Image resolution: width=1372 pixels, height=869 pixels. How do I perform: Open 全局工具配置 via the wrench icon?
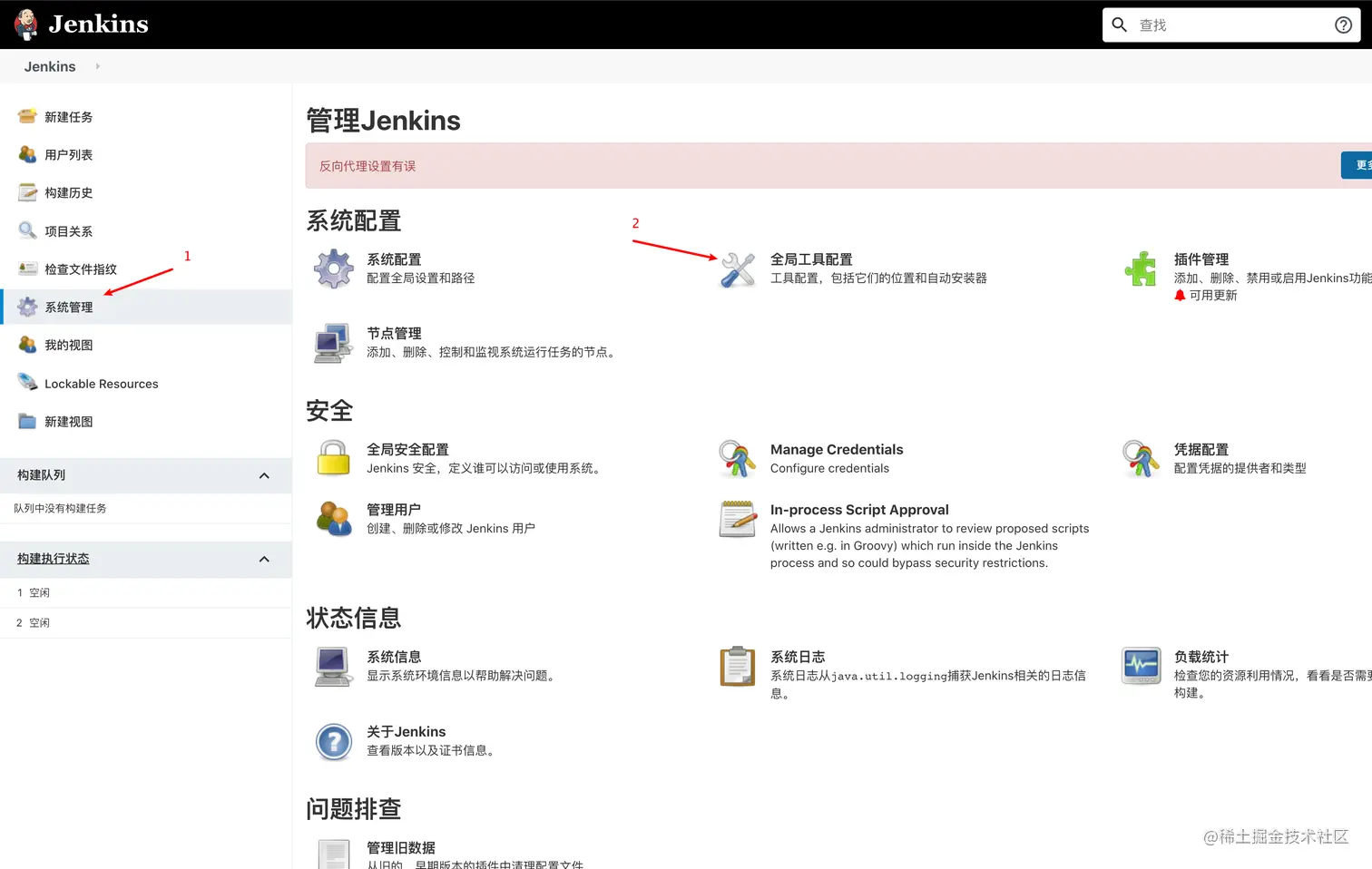(738, 269)
